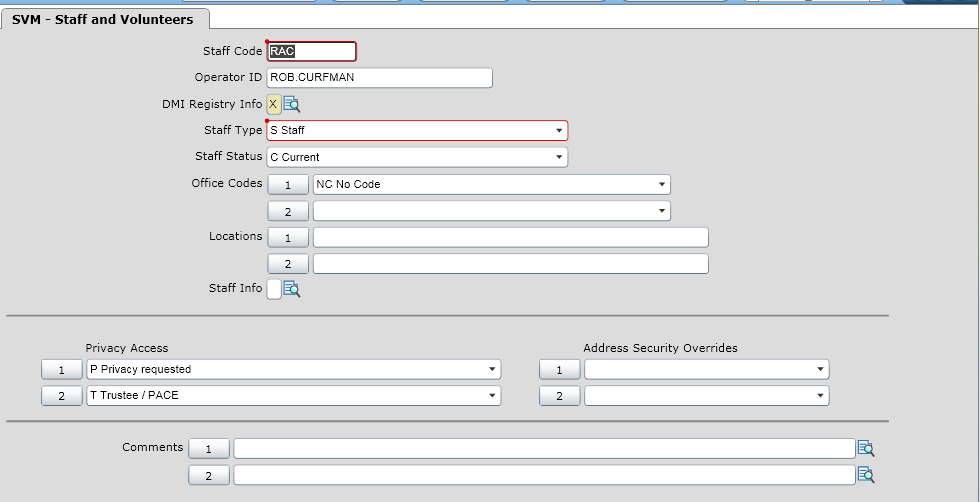
Task: Click the Comments row 2 button
Action: (x=209, y=476)
